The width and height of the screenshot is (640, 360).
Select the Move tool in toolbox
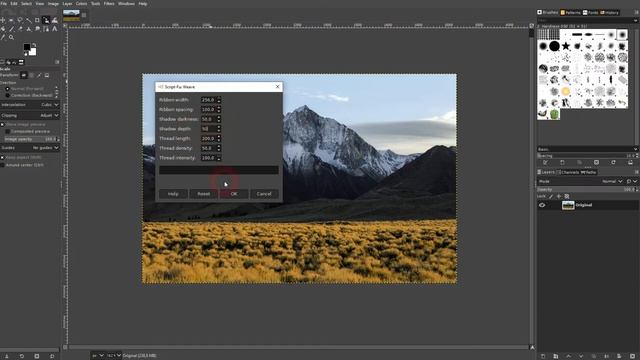pos(2,20)
